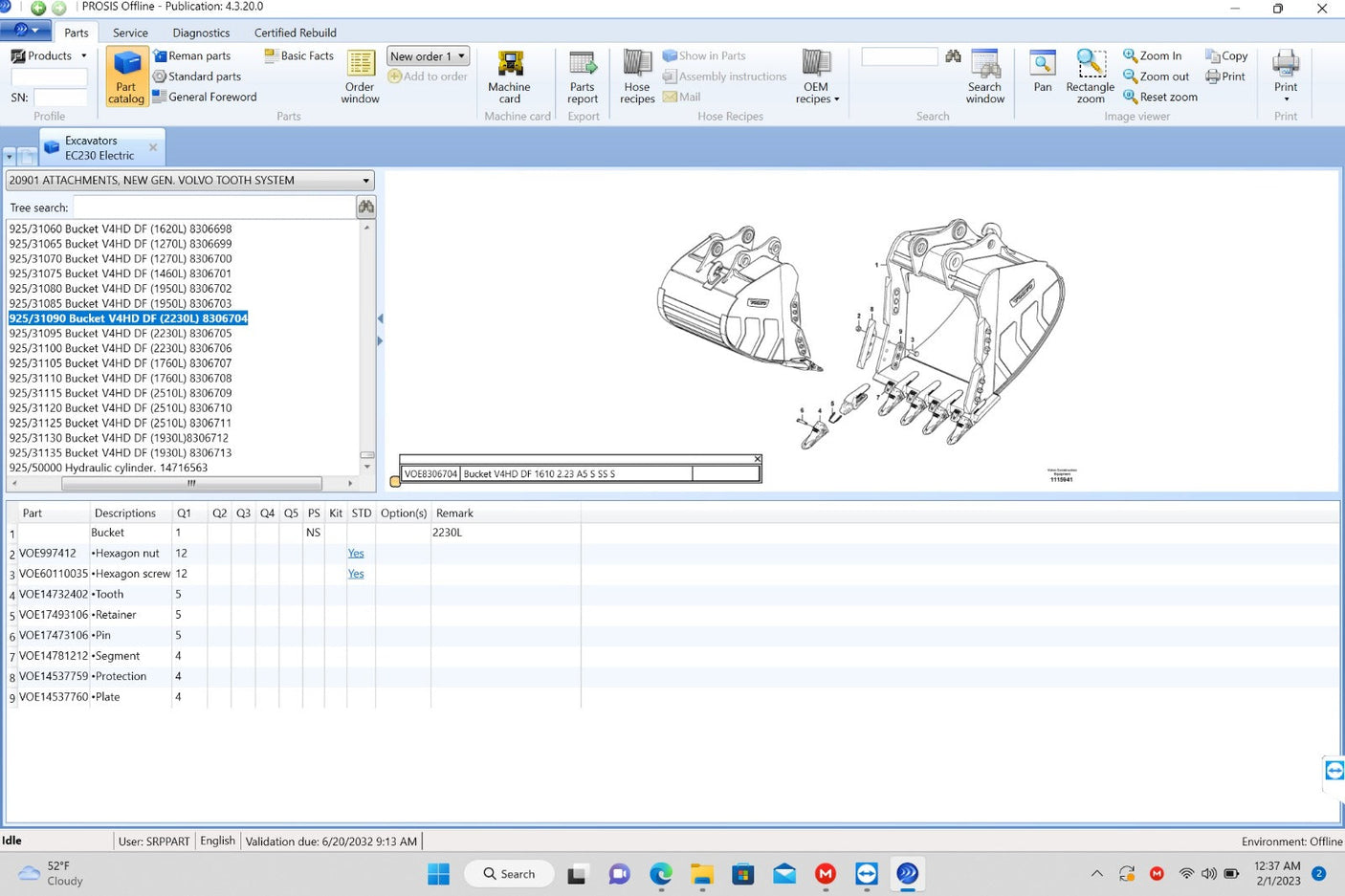Switch to the Diagnostics tab
This screenshot has height=896, width=1345.
pyautogui.click(x=200, y=32)
